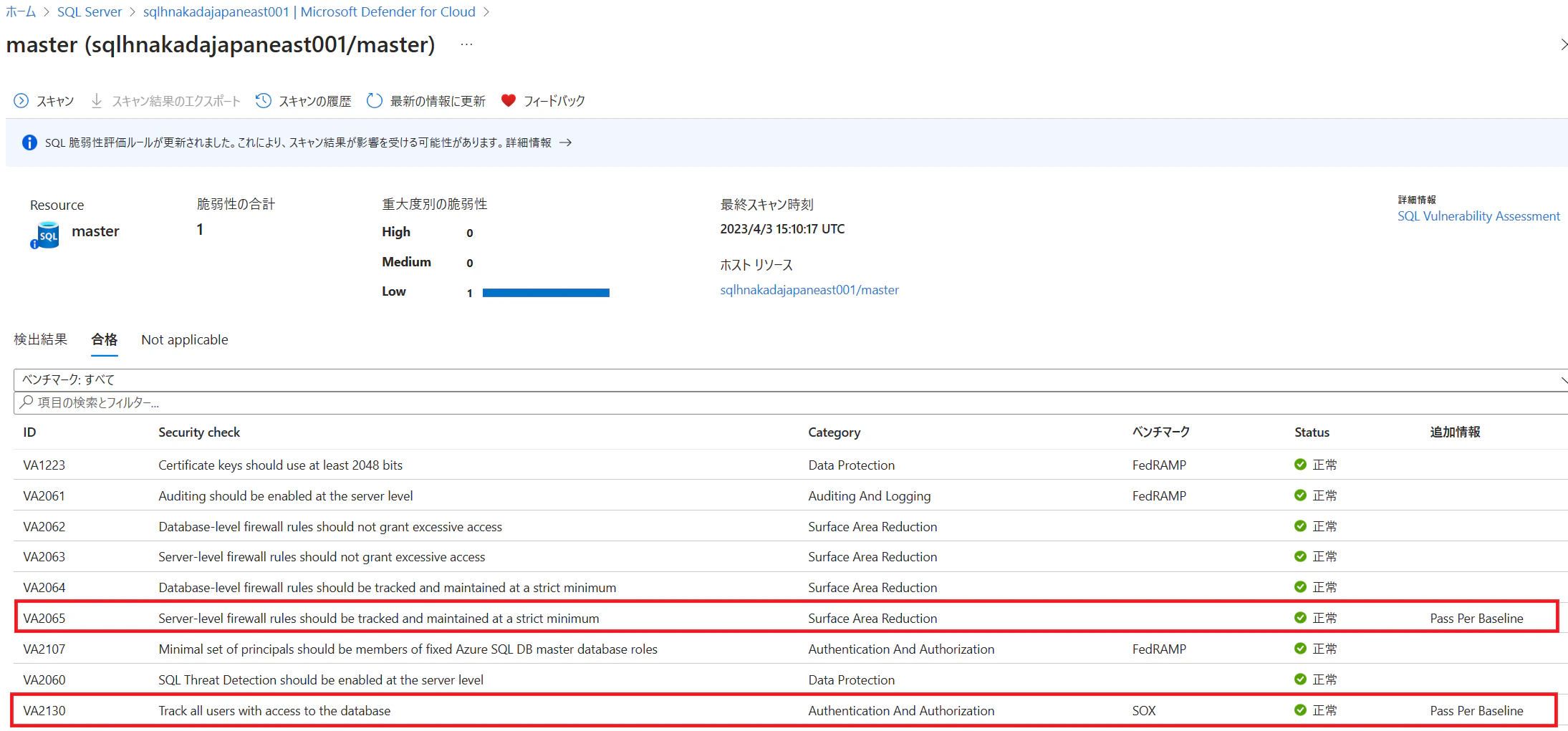Open the ベンチマーク: すべて dropdown

point(791,380)
